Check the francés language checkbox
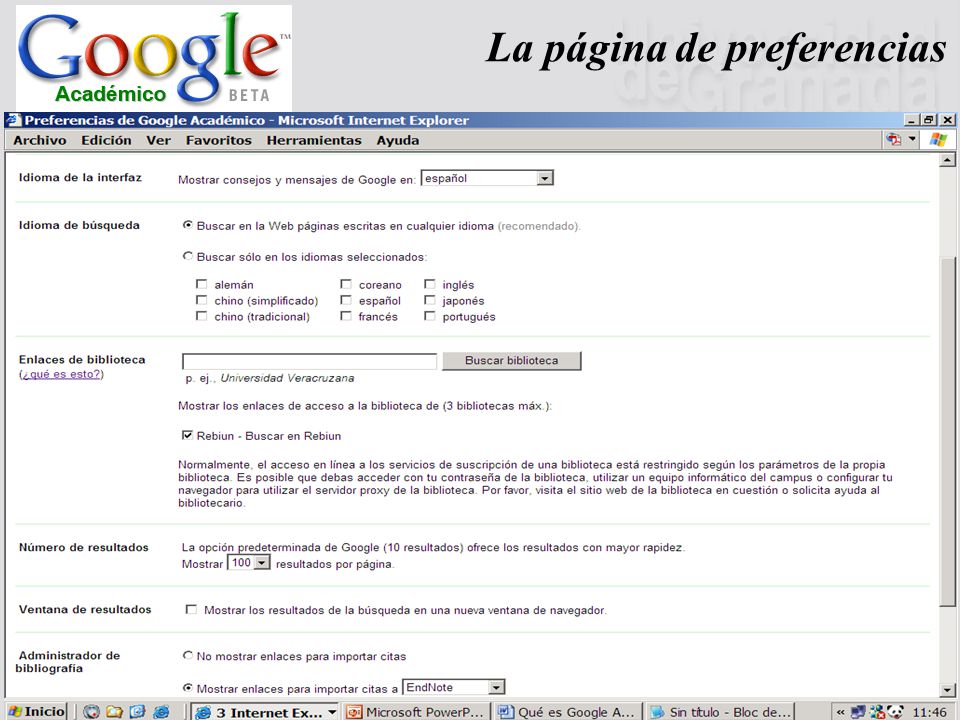The width and height of the screenshot is (960, 720). pos(346,316)
